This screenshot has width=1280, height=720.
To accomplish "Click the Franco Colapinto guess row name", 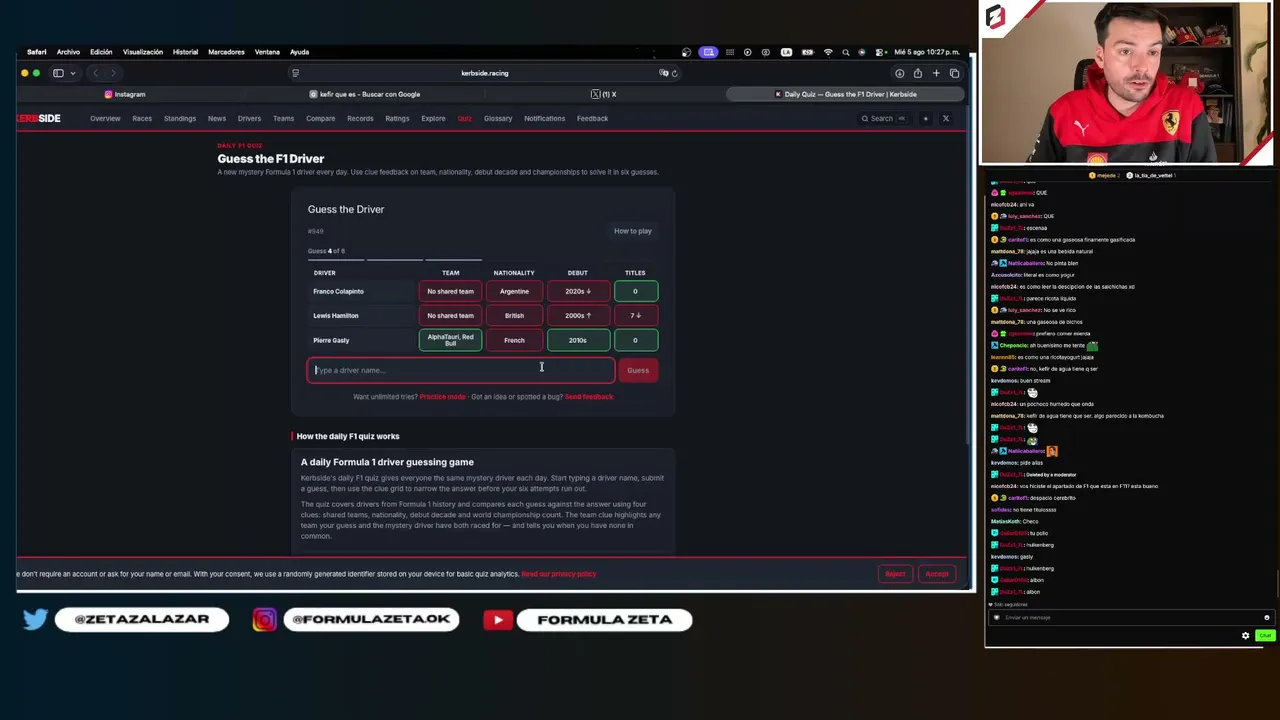I will click(x=338, y=291).
